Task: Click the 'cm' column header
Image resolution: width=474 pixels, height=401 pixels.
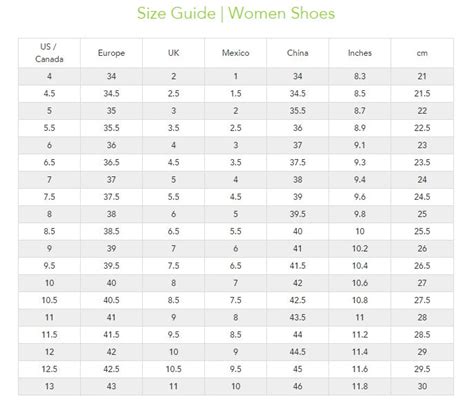Action: coord(422,53)
